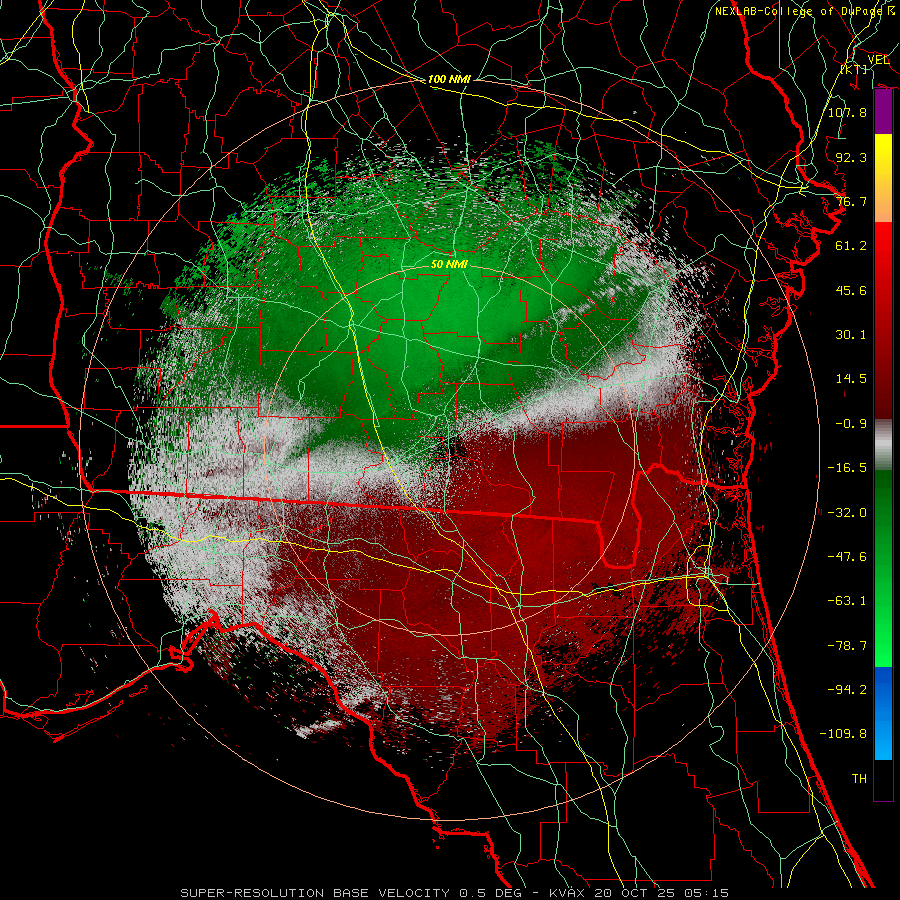Pick the gray near-zero color bar segment
Screen dimensions: 900x900
click(x=883, y=445)
